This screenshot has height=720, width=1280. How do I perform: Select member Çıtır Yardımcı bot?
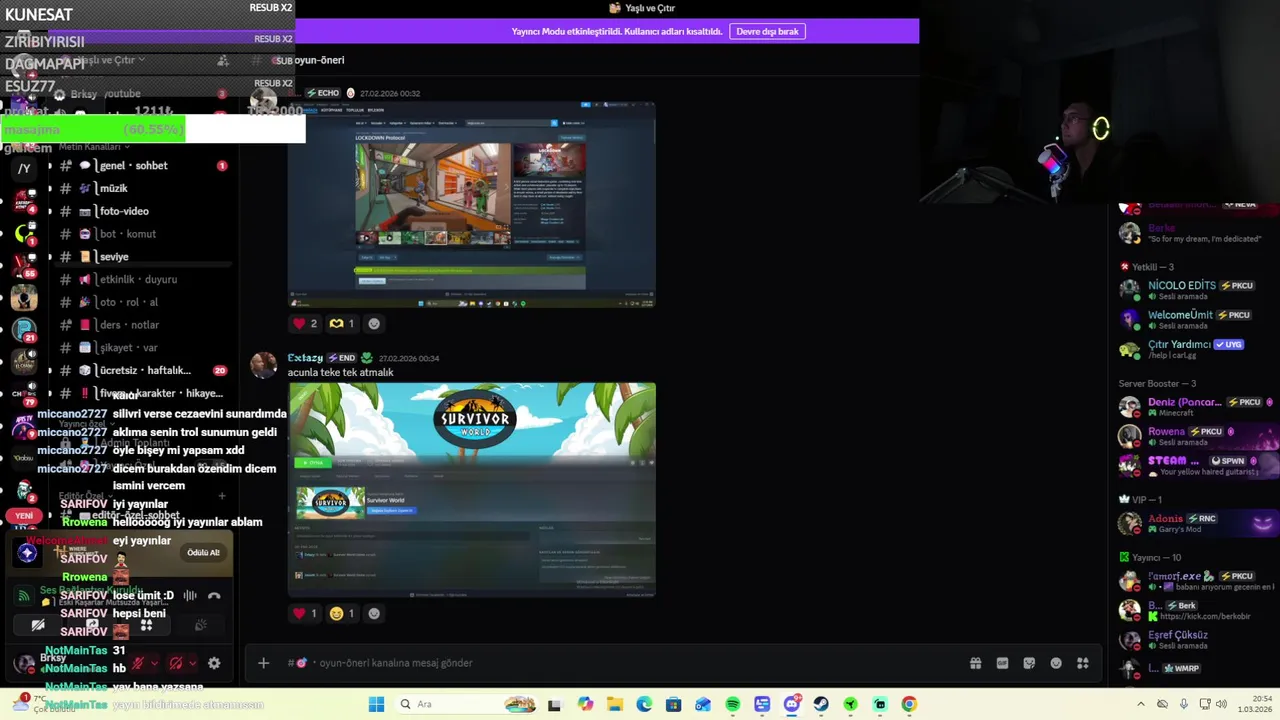pyautogui.click(x=1197, y=349)
